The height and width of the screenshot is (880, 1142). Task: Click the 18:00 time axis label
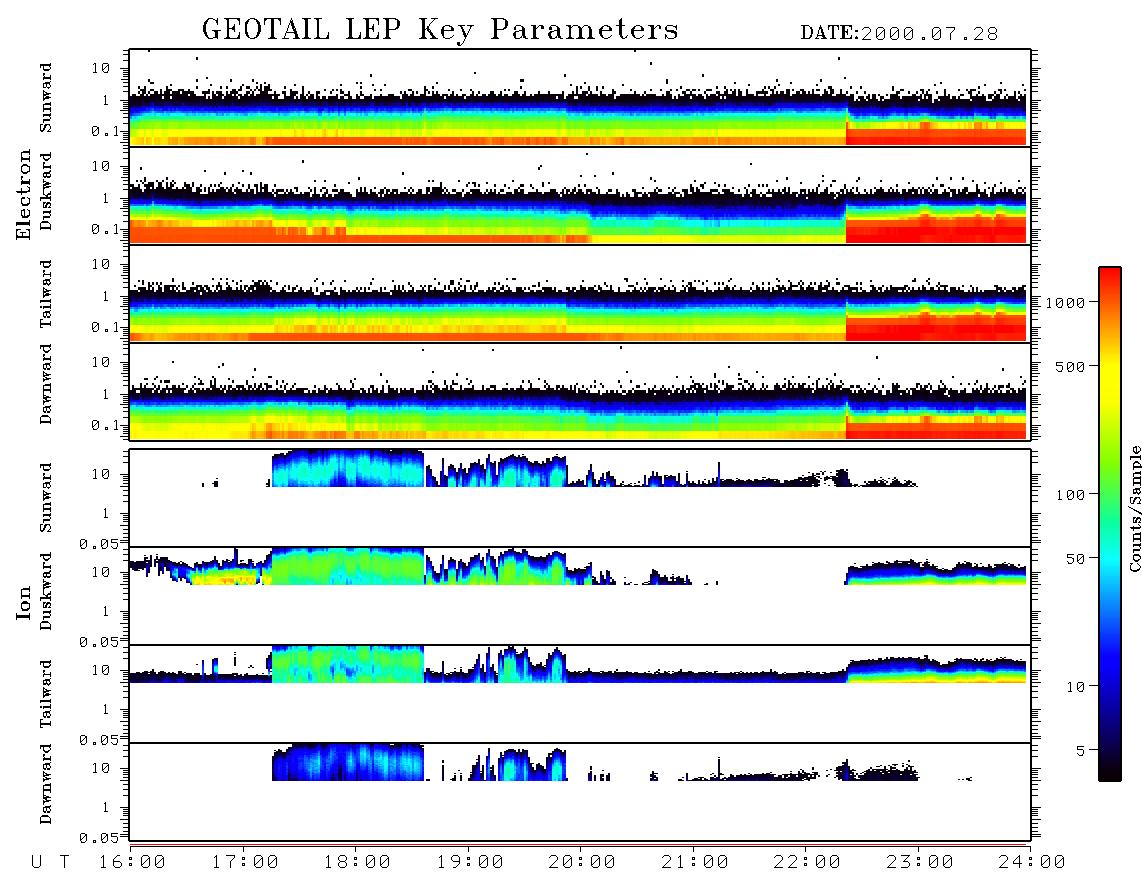358,863
